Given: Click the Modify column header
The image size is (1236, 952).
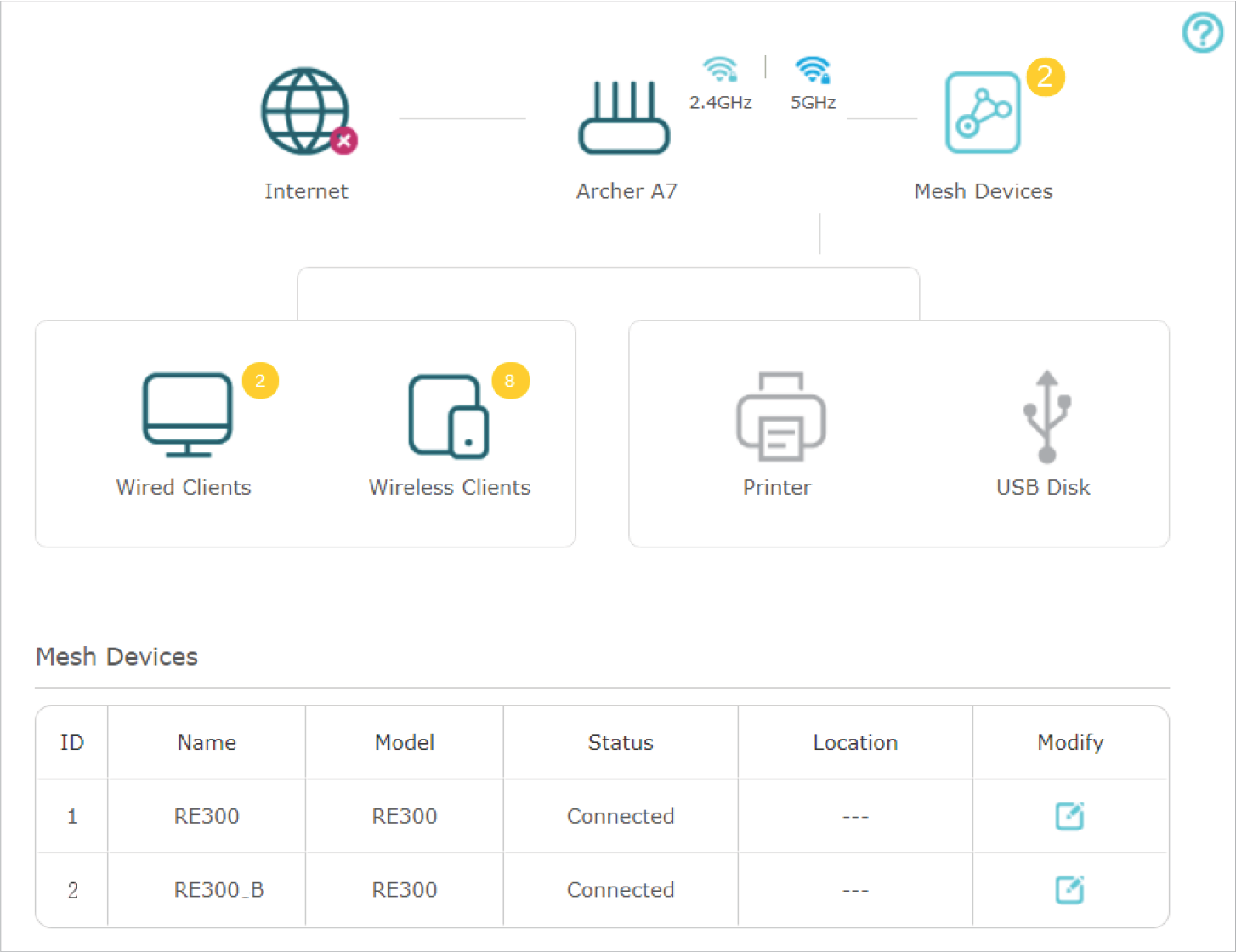Looking at the screenshot, I should point(1070,743).
